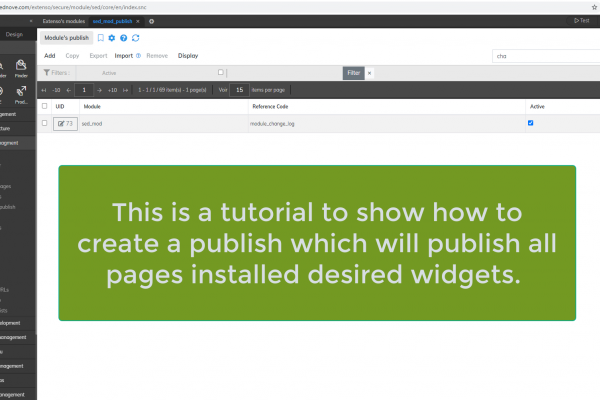Open the sidebar item ending in 'lopment'
The height and width of the screenshot is (400, 600).
coord(18,323)
